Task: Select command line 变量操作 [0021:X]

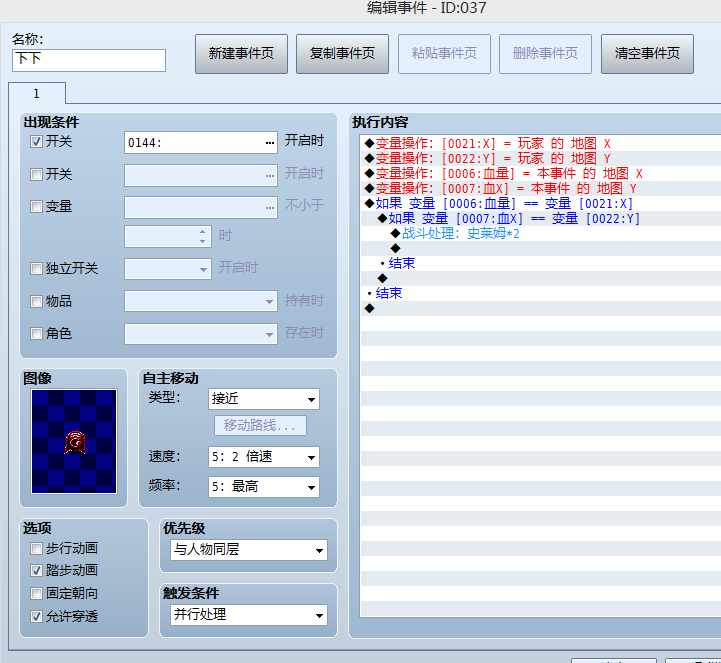Action: click(540, 143)
